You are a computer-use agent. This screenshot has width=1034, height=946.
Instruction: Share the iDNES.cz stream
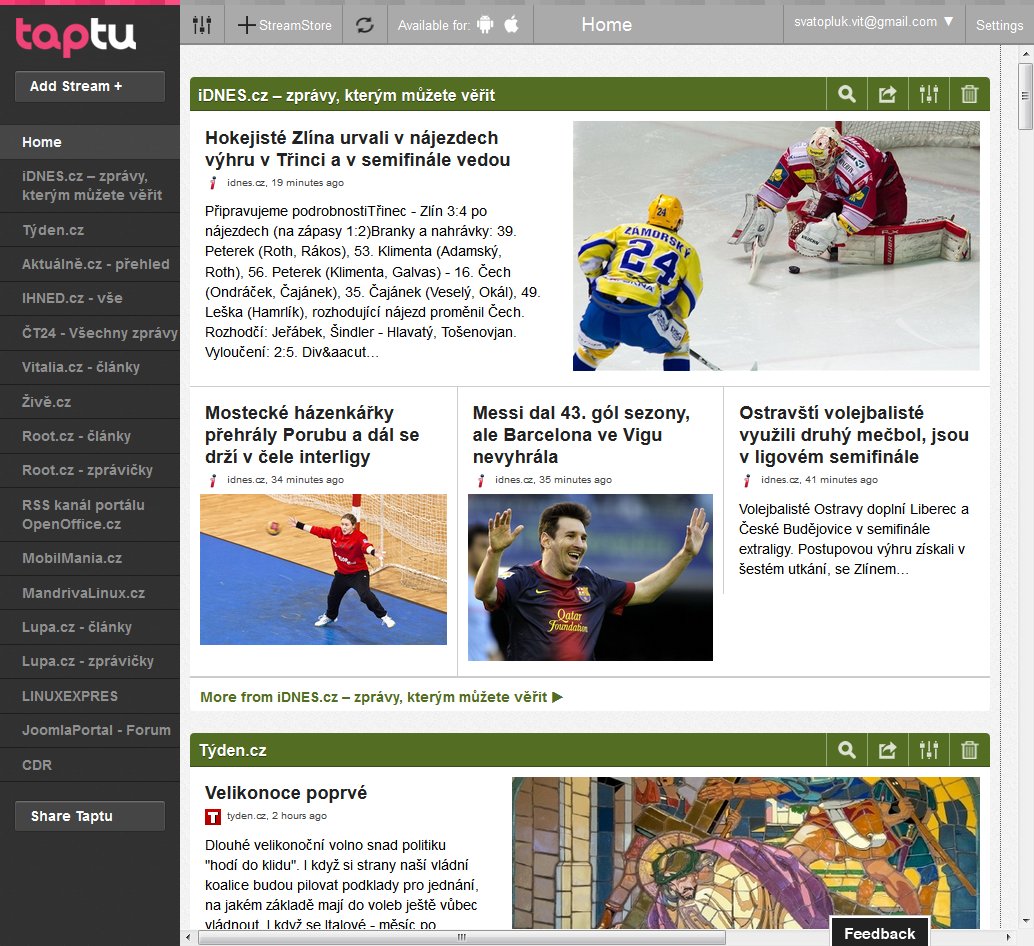tap(887, 95)
